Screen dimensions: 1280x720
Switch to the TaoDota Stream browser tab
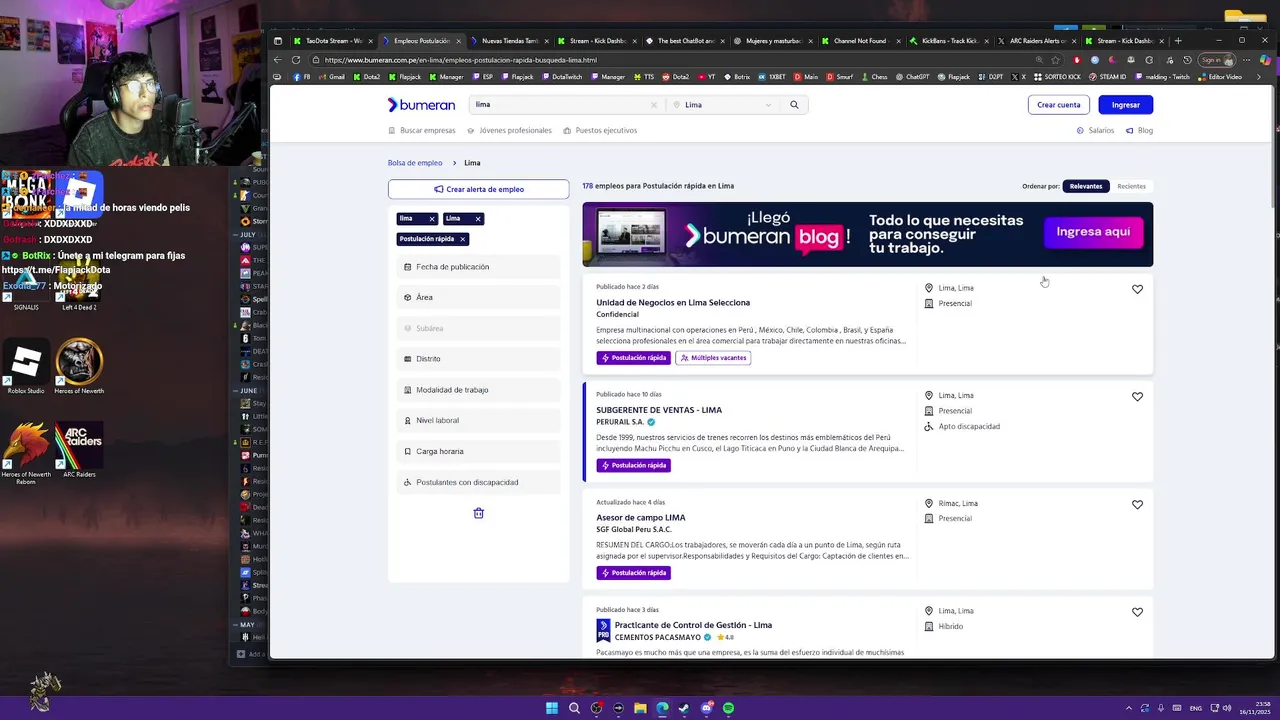(x=333, y=41)
